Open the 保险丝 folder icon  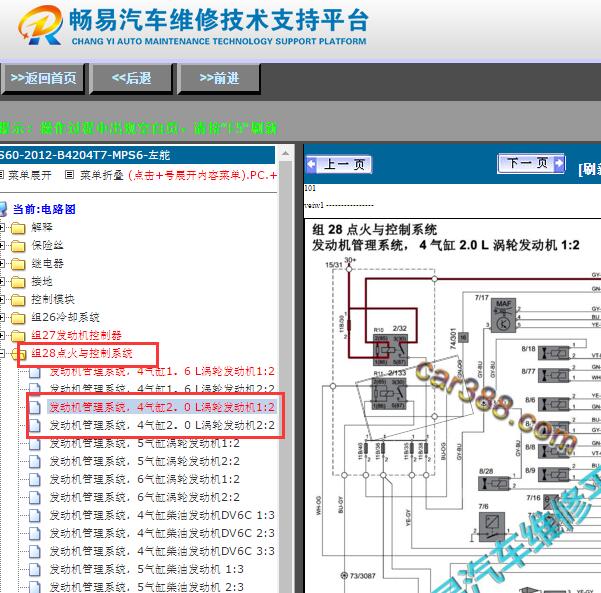[x=18, y=246]
